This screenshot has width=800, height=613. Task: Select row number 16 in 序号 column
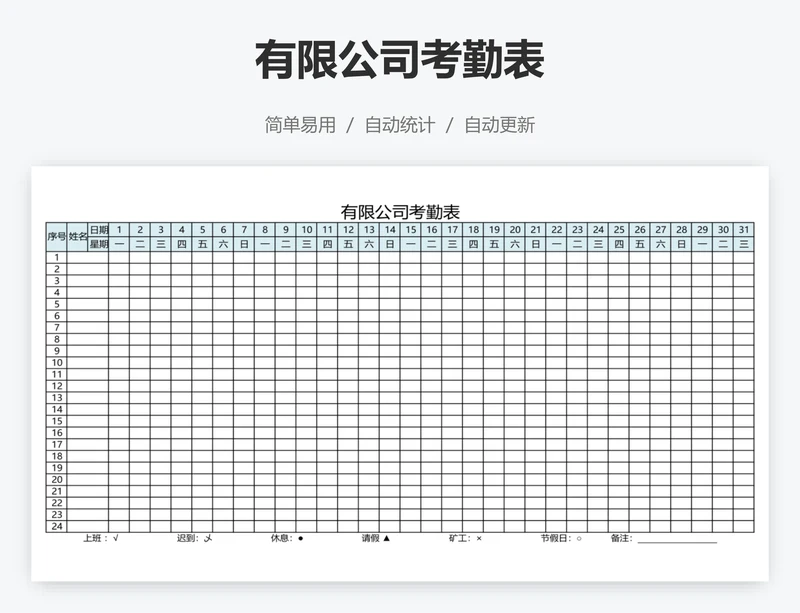[x=57, y=433]
